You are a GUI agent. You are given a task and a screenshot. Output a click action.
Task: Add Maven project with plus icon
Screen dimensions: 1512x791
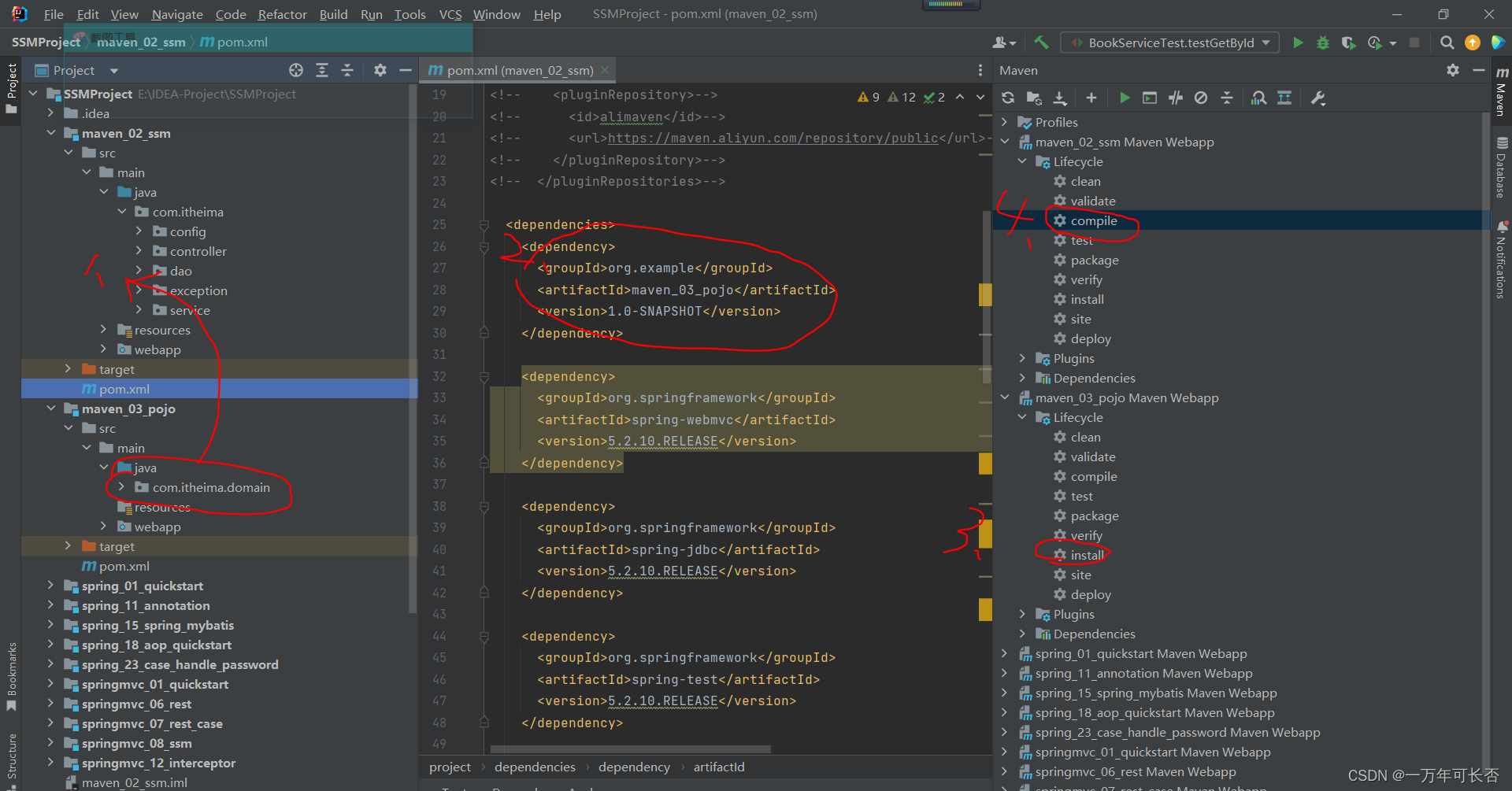click(1091, 98)
